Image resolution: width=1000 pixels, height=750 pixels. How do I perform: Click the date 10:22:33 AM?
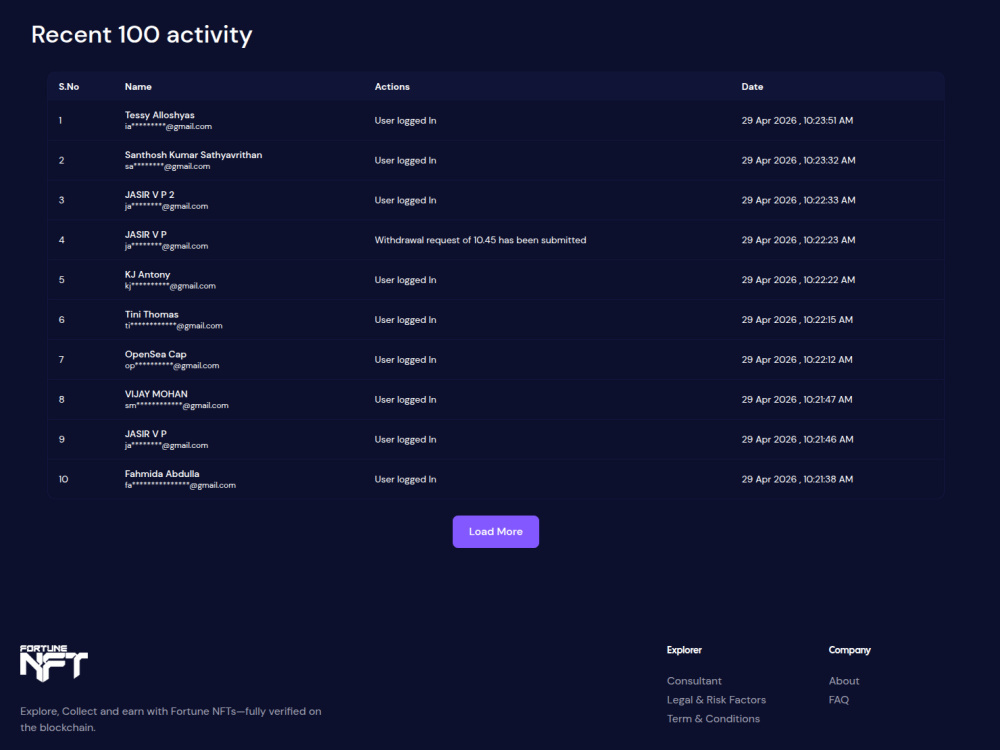[798, 200]
